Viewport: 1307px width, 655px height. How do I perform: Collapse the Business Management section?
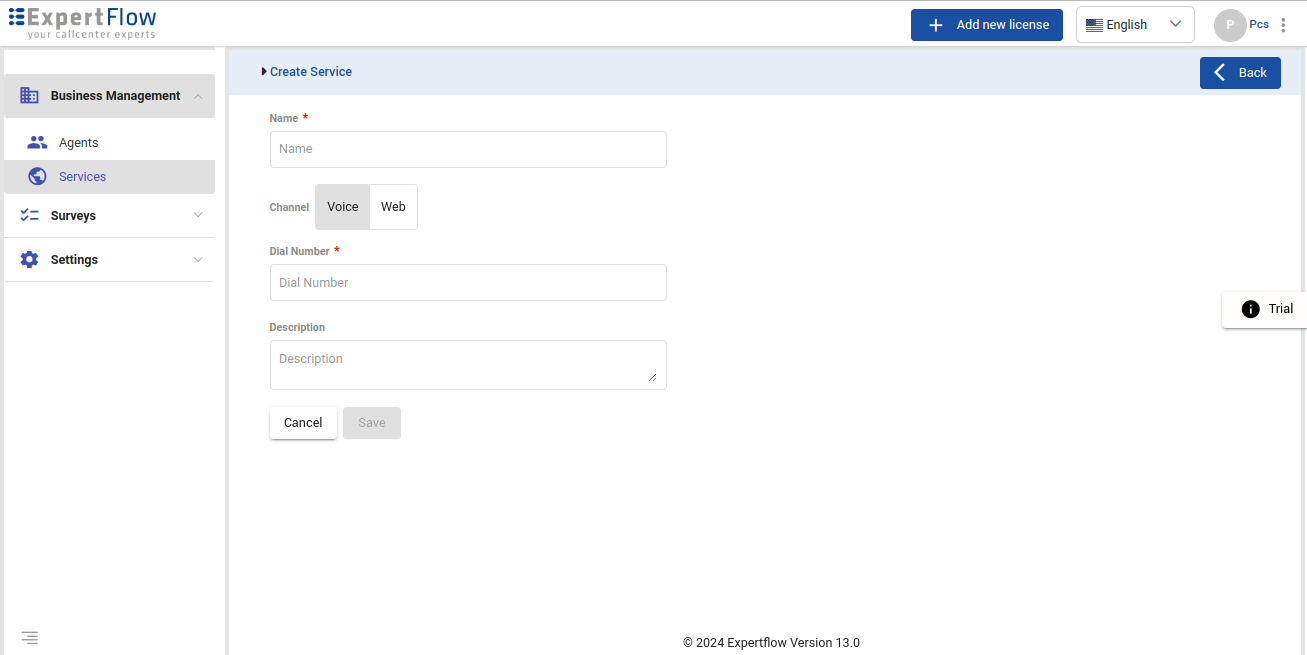click(198, 96)
